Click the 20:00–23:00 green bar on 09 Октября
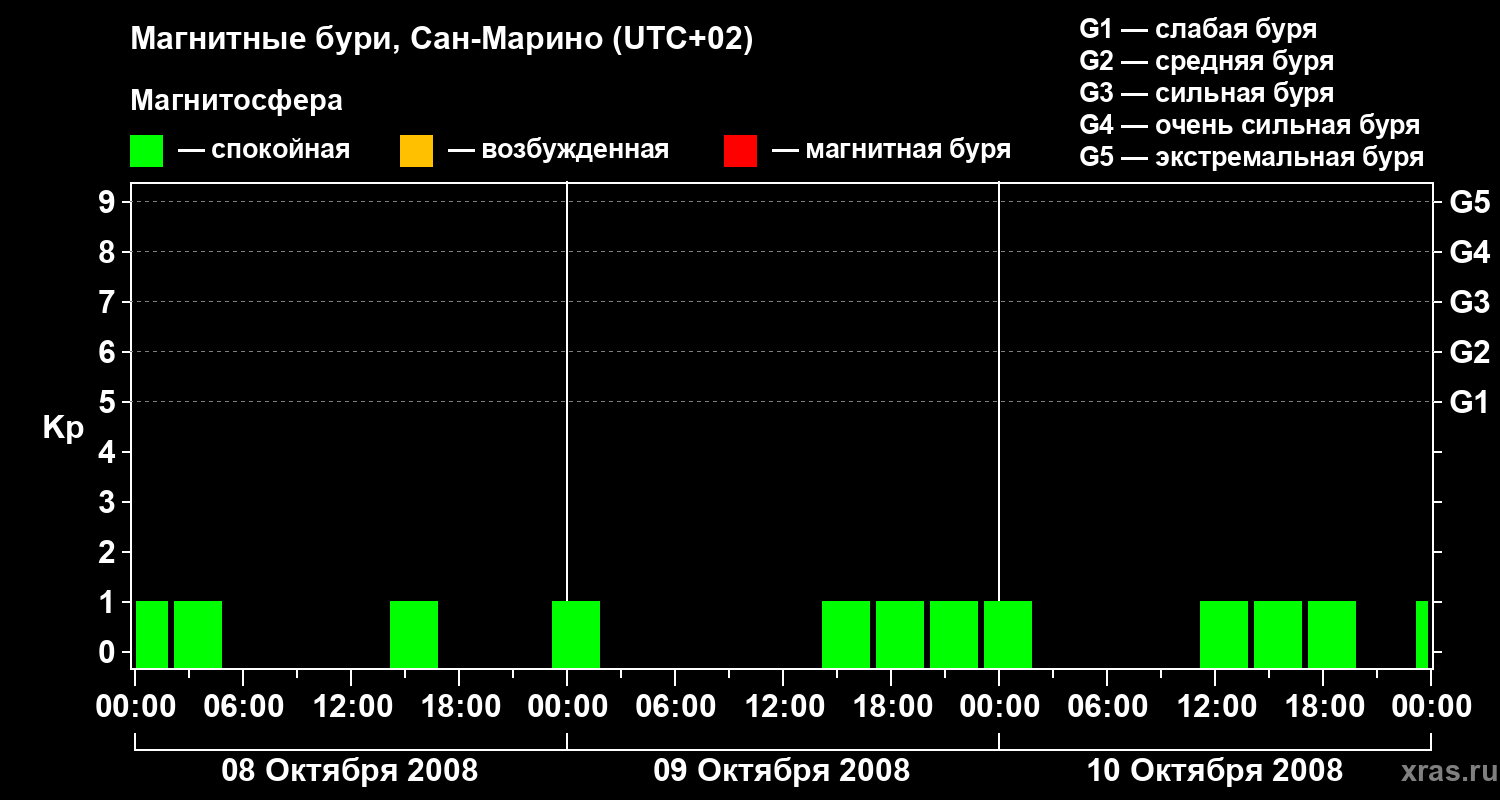The width and height of the screenshot is (1500, 800). 954,634
